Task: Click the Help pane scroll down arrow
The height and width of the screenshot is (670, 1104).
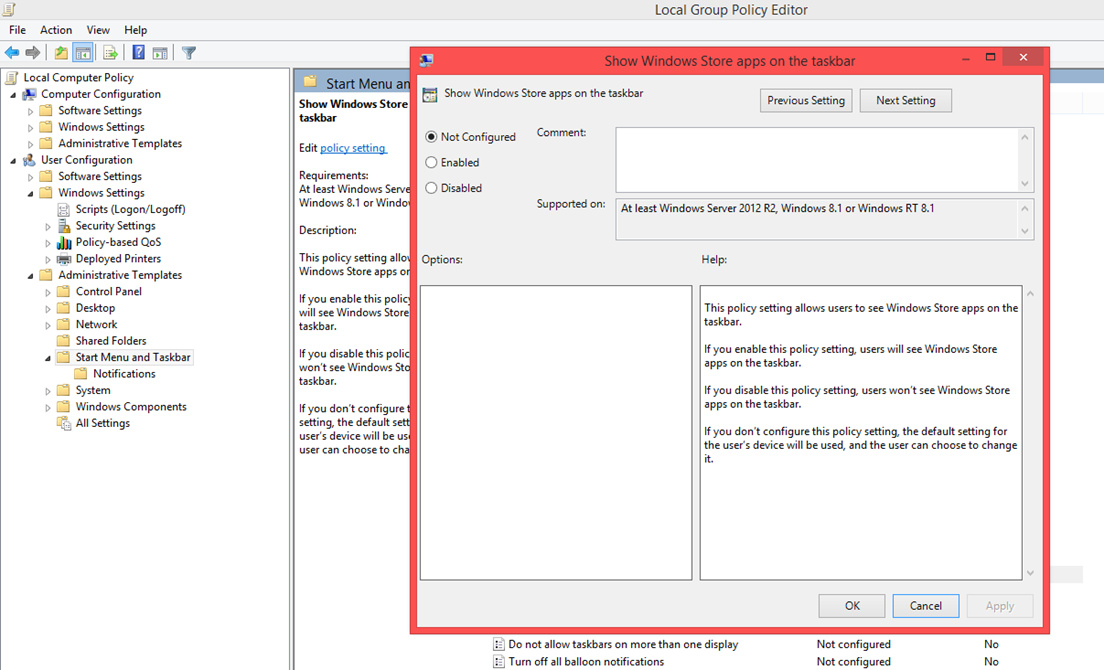Action: click(x=1030, y=573)
